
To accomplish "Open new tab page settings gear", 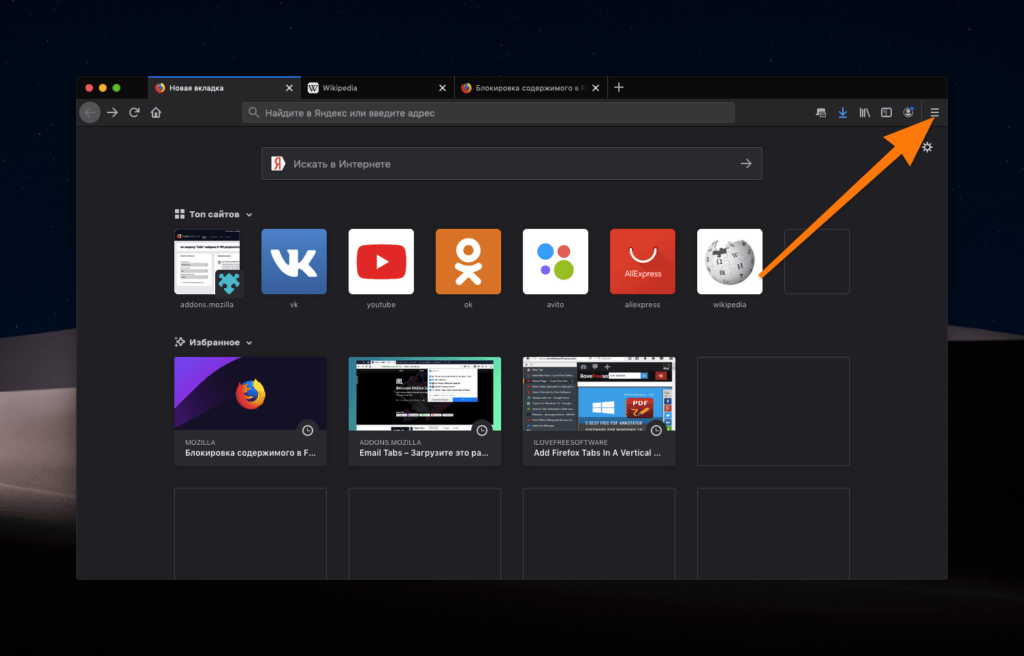I will point(927,148).
